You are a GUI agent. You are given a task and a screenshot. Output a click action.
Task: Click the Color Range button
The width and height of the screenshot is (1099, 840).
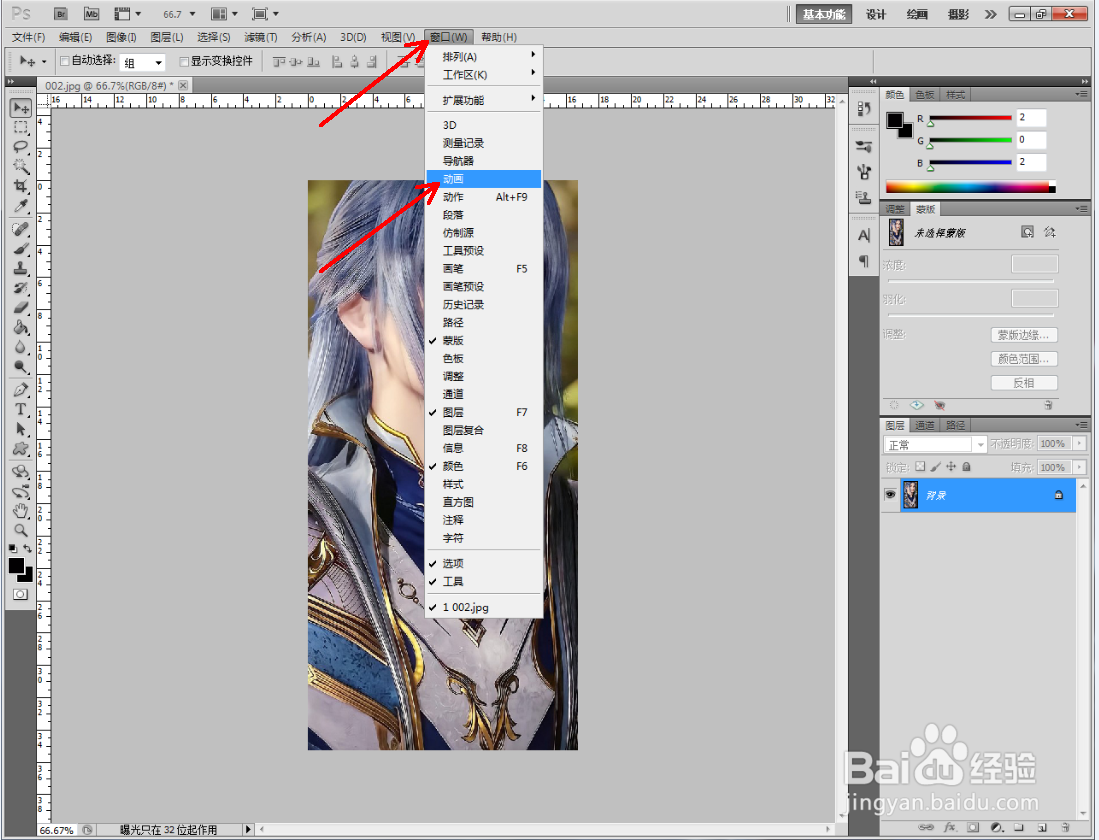pos(1023,359)
